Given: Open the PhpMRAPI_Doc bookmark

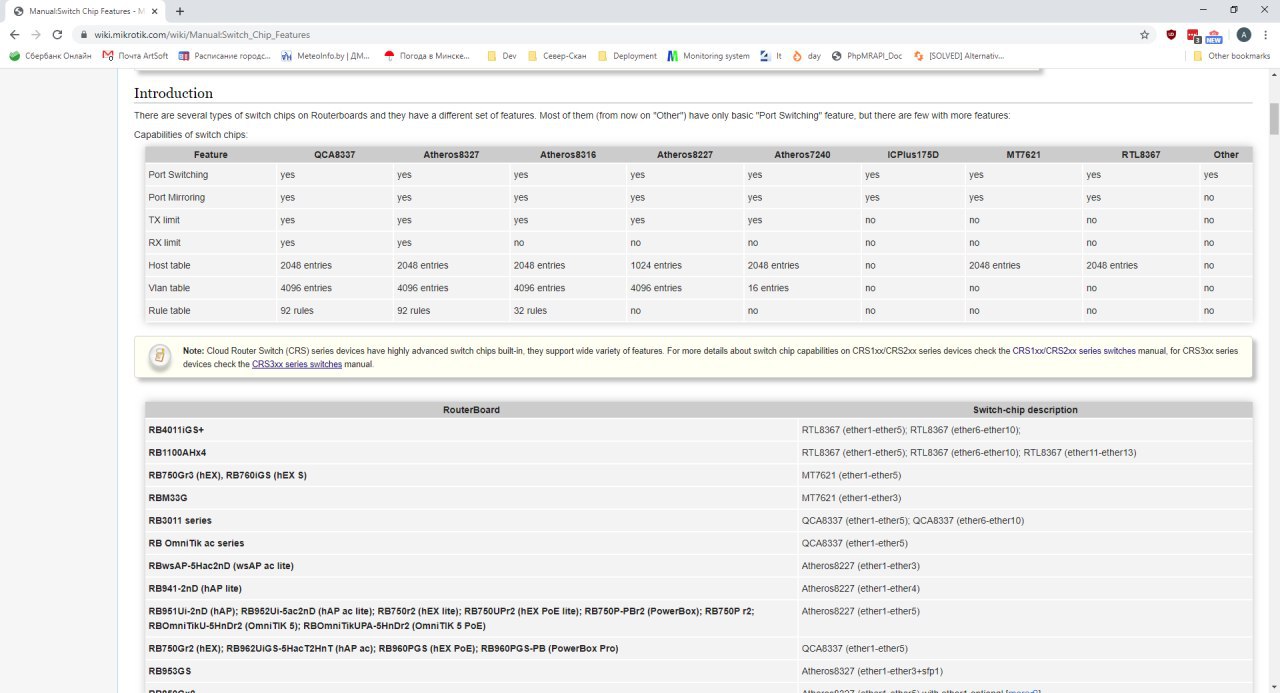Looking at the screenshot, I should click(866, 56).
